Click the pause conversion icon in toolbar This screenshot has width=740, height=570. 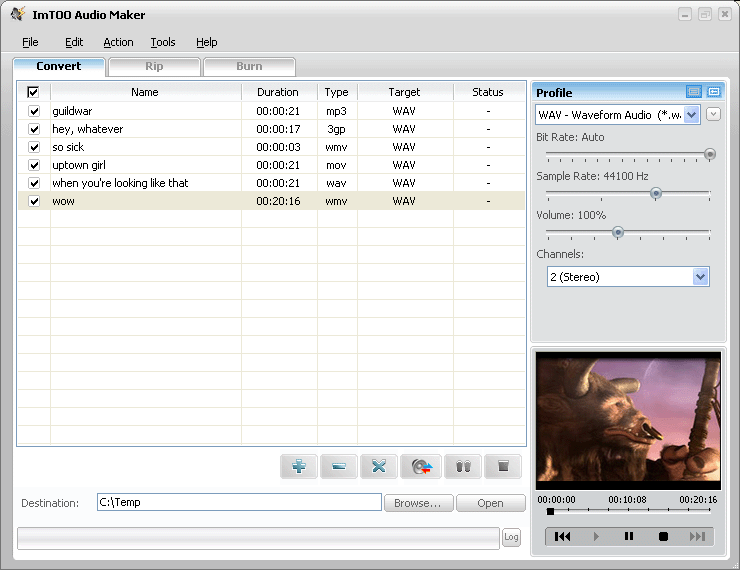tap(462, 466)
